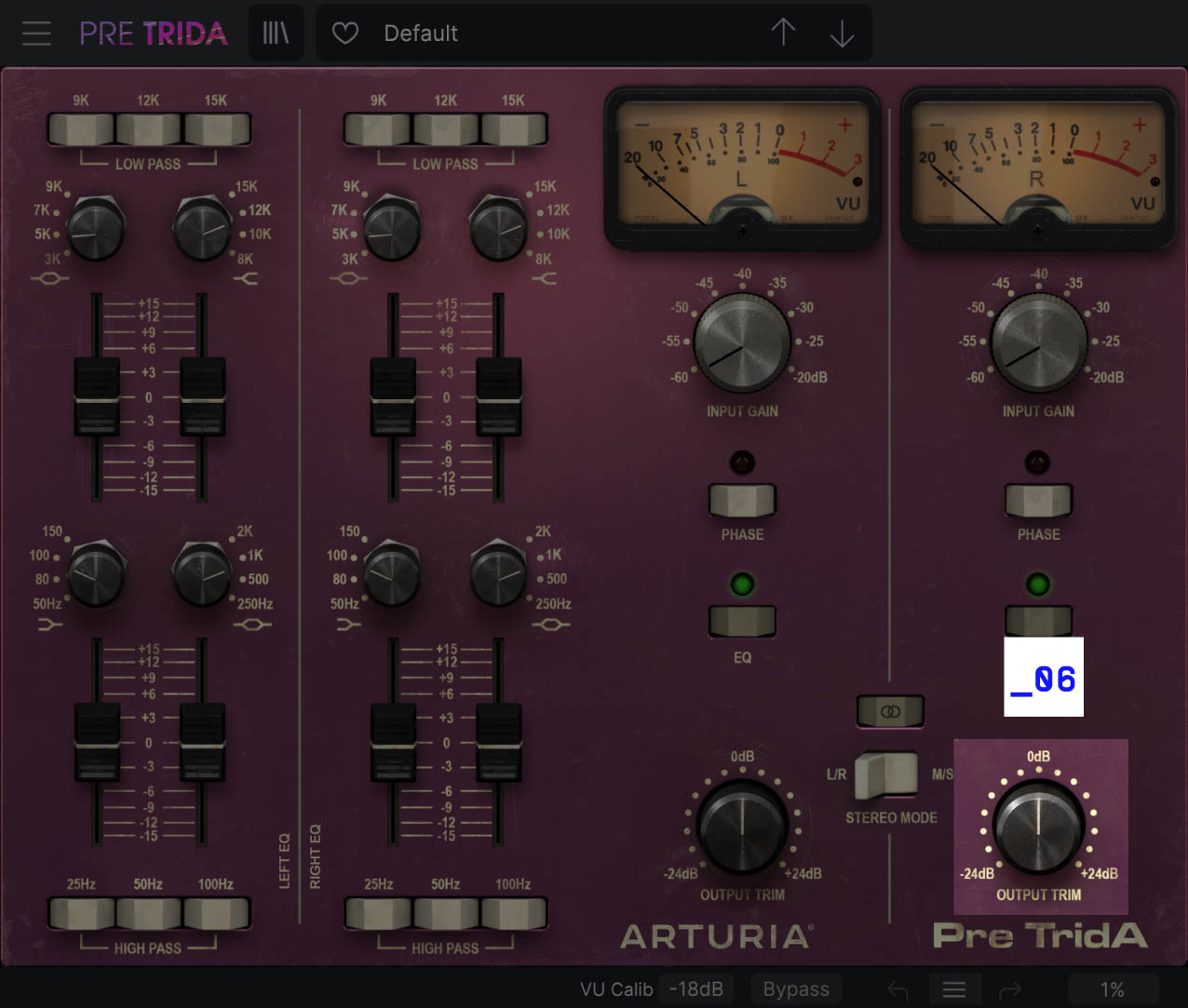This screenshot has width=1188, height=1008.
Task: Undo the last change in the bottom bar
Action: click(x=897, y=988)
